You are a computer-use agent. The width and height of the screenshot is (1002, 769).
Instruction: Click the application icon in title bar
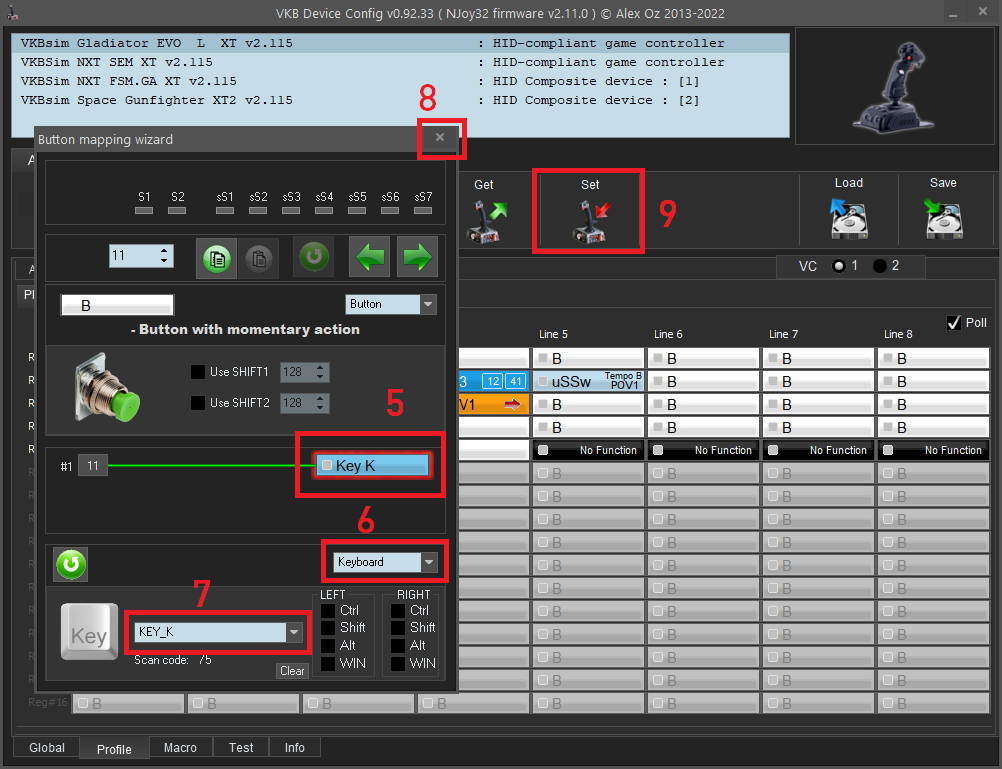point(12,13)
